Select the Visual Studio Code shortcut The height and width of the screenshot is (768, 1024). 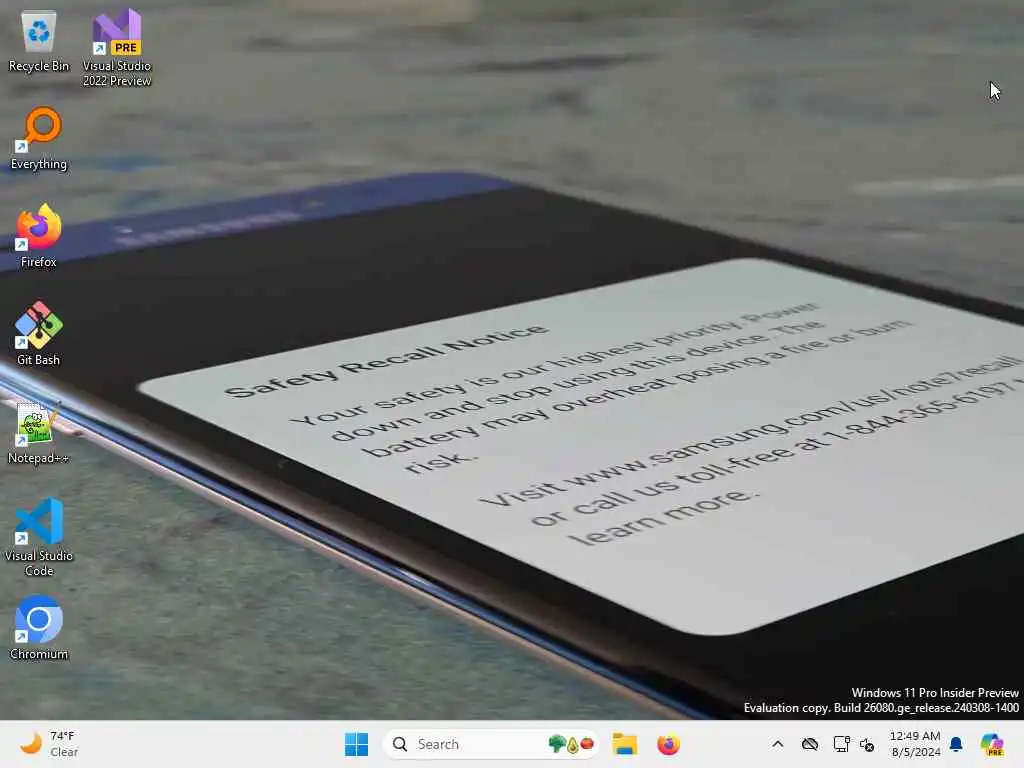(39, 537)
